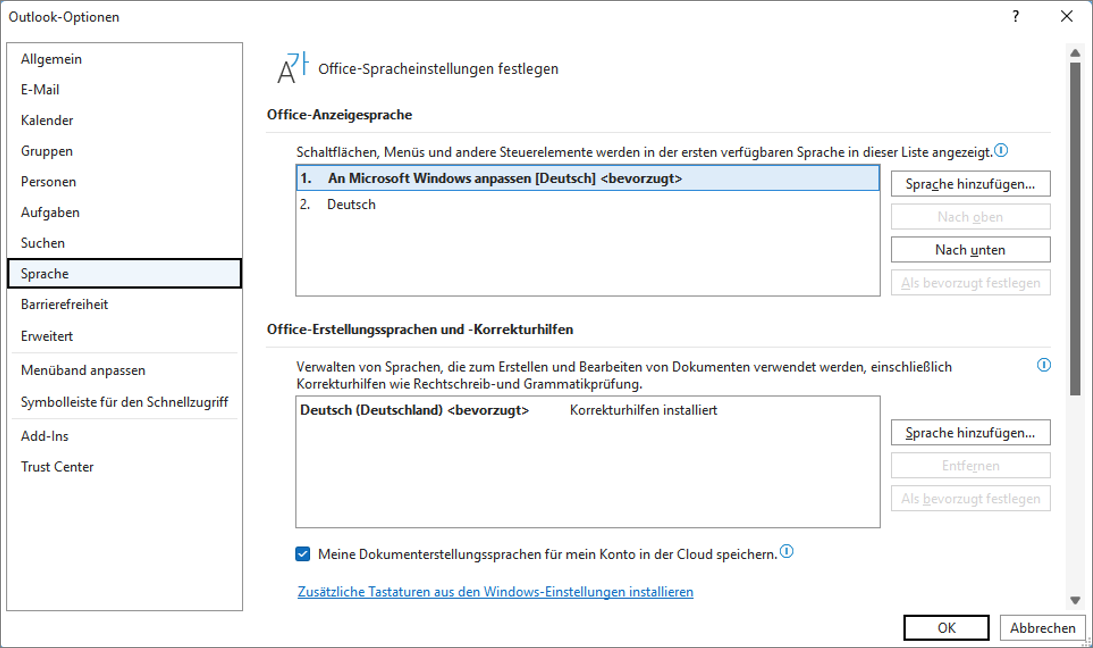The image size is (1093, 648).
Task: Click the scrollbar up arrow
Action: (1075, 53)
